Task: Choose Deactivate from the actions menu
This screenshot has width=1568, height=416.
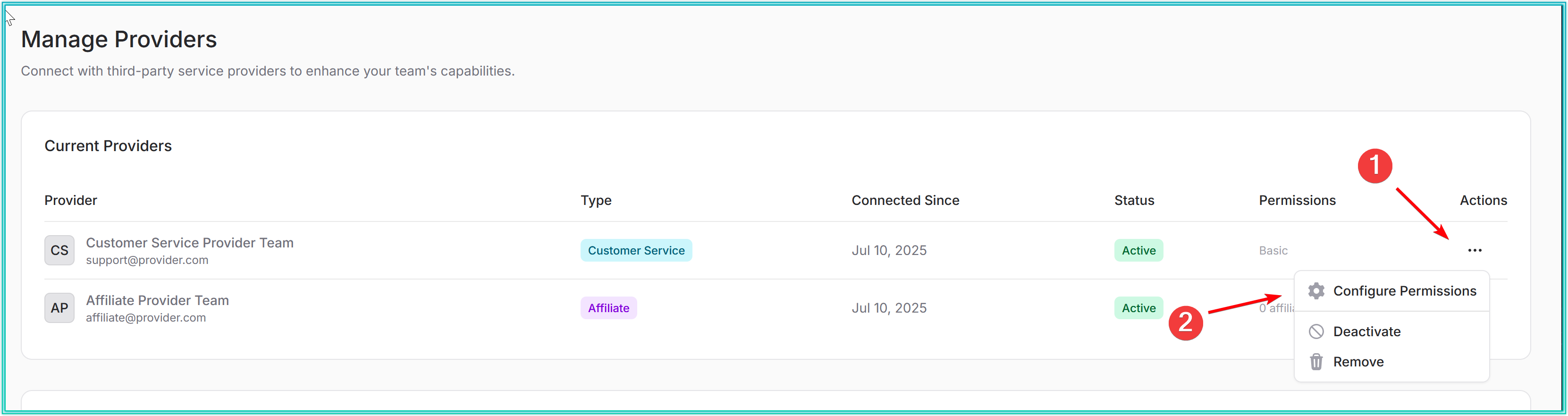Action: pyautogui.click(x=1366, y=331)
